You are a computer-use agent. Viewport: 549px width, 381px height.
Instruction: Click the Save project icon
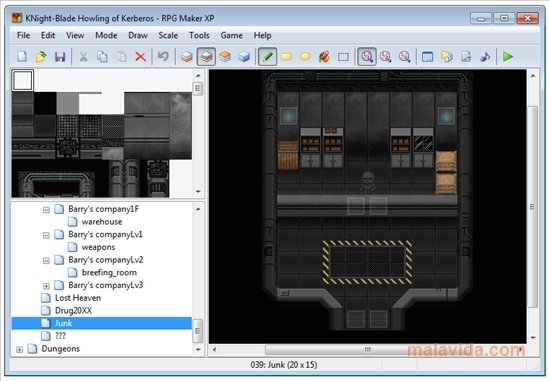pos(60,57)
